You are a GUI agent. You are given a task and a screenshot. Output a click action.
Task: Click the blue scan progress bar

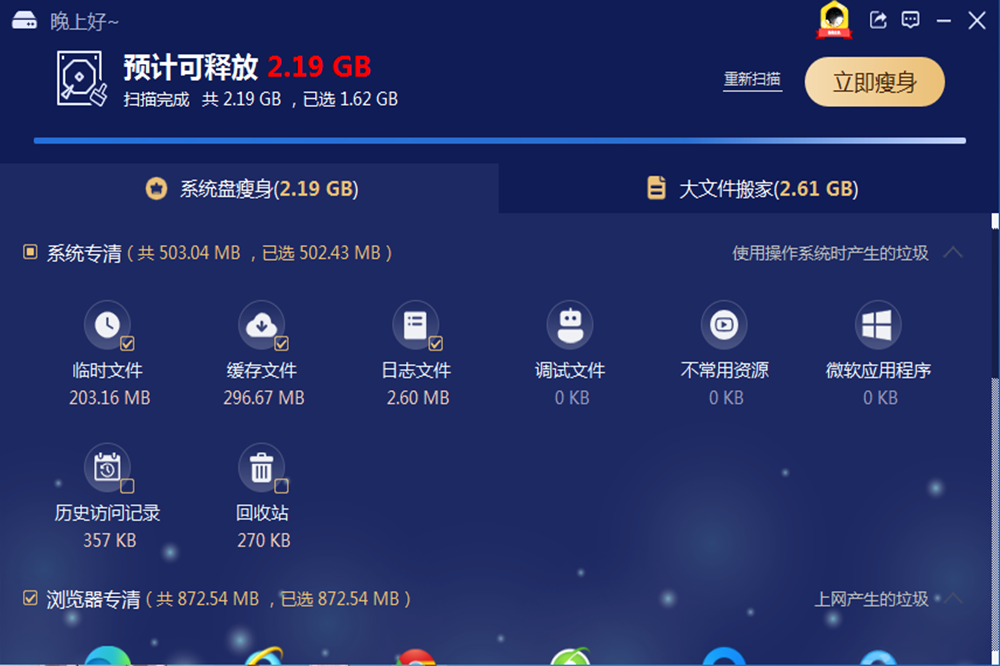pyautogui.click(x=500, y=140)
